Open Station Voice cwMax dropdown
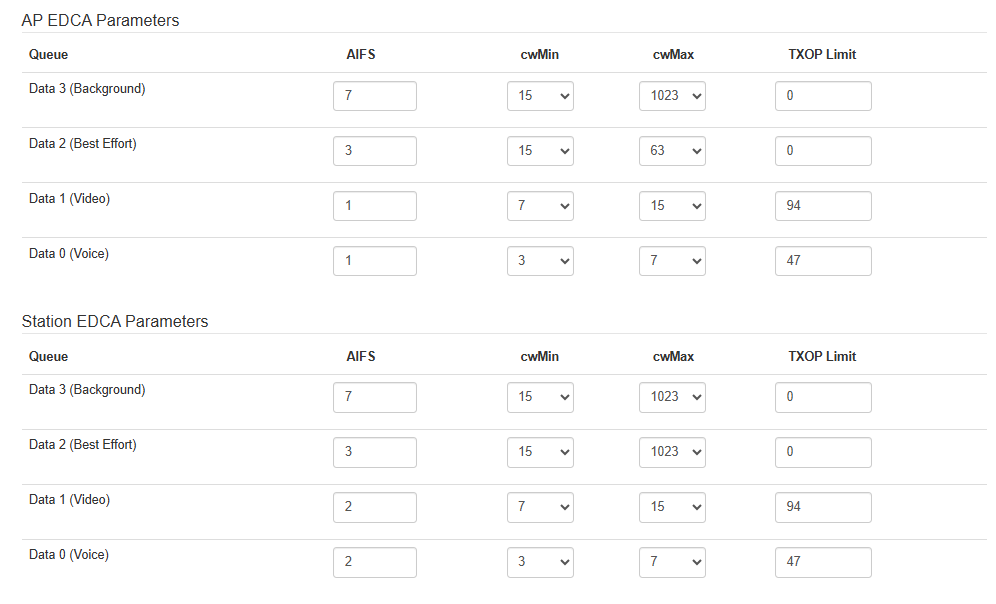Viewport: 996px width, 604px height. [672, 562]
